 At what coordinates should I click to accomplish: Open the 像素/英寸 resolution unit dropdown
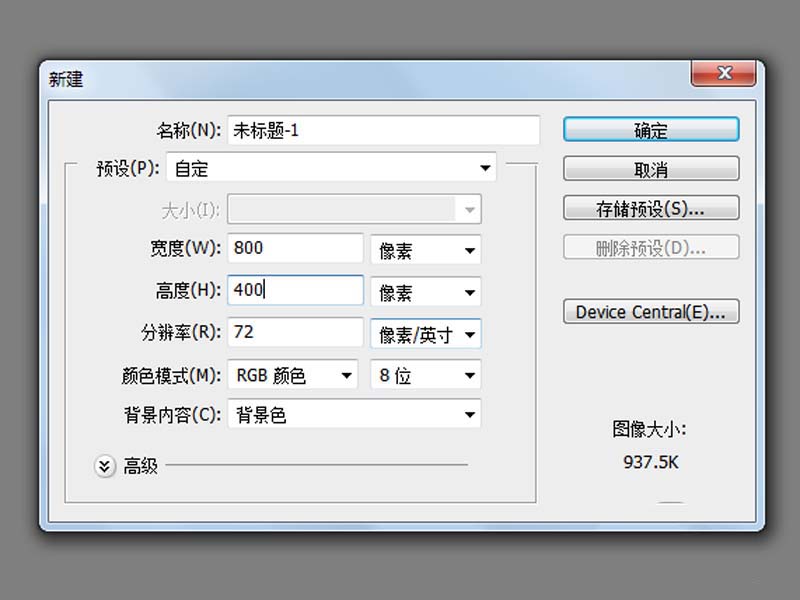[426, 334]
